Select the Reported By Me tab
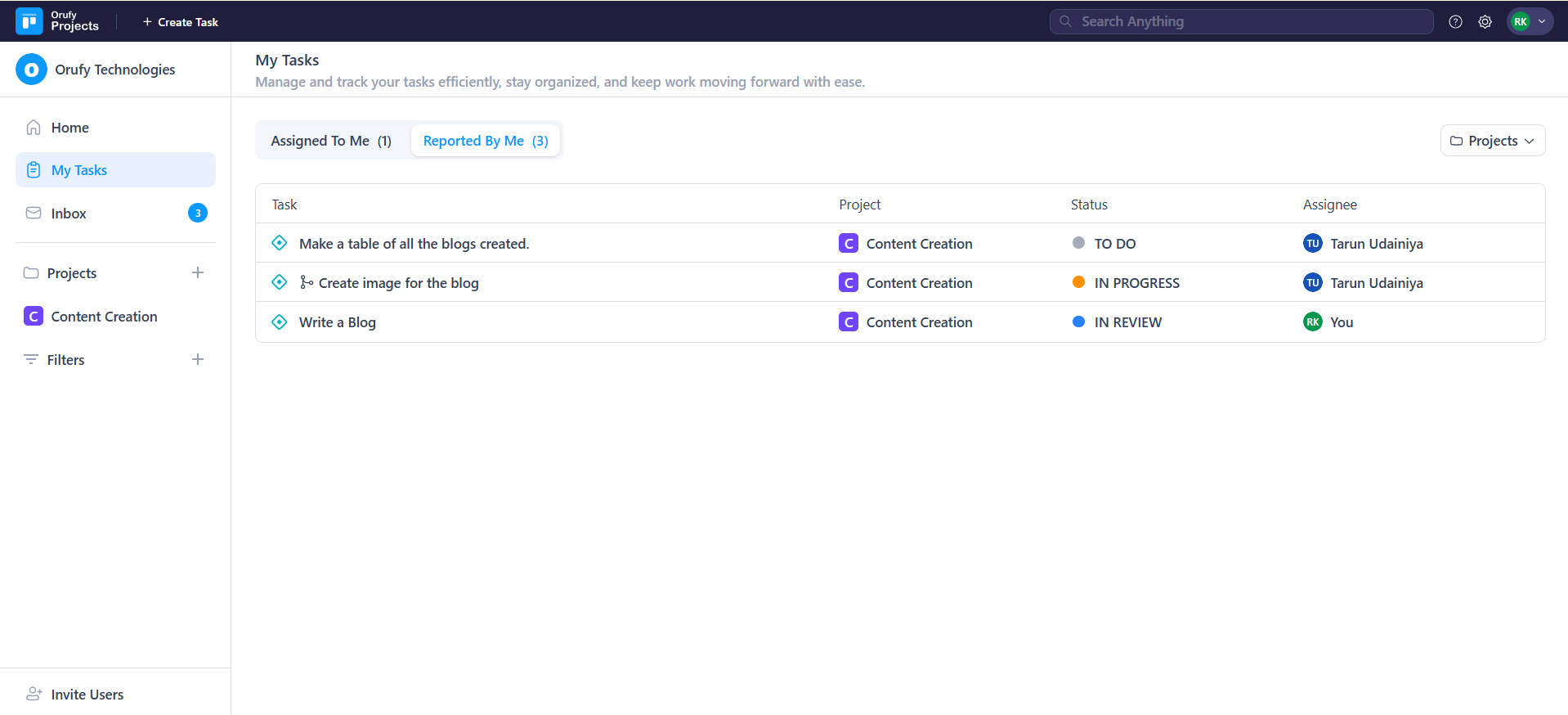 pyautogui.click(x=486, y=141)
